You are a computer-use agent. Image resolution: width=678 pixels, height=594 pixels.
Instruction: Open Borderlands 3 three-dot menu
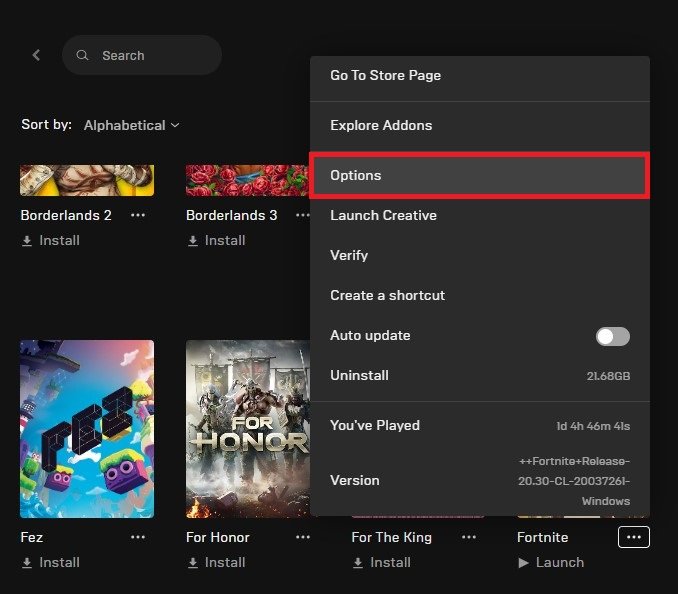(x=303, y=215)
